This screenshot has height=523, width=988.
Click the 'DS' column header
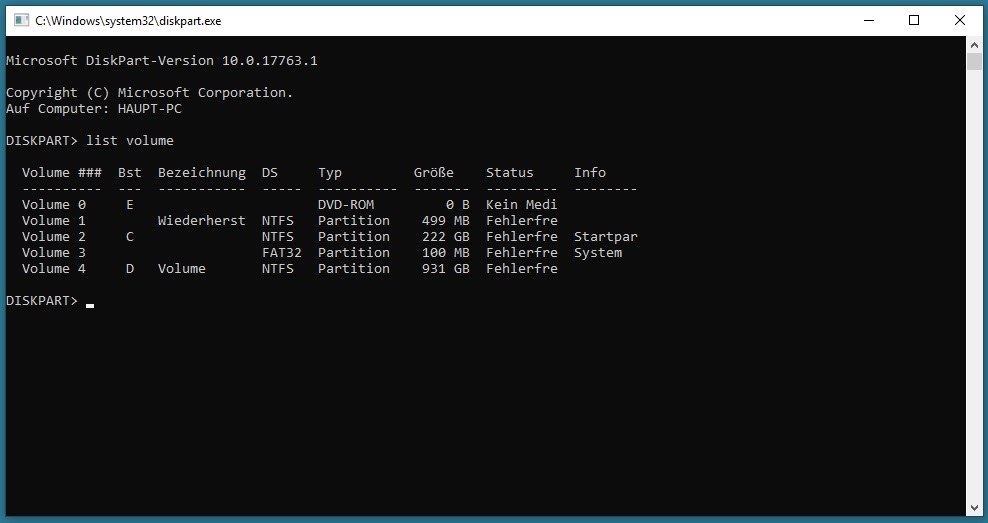click(270, 173)
